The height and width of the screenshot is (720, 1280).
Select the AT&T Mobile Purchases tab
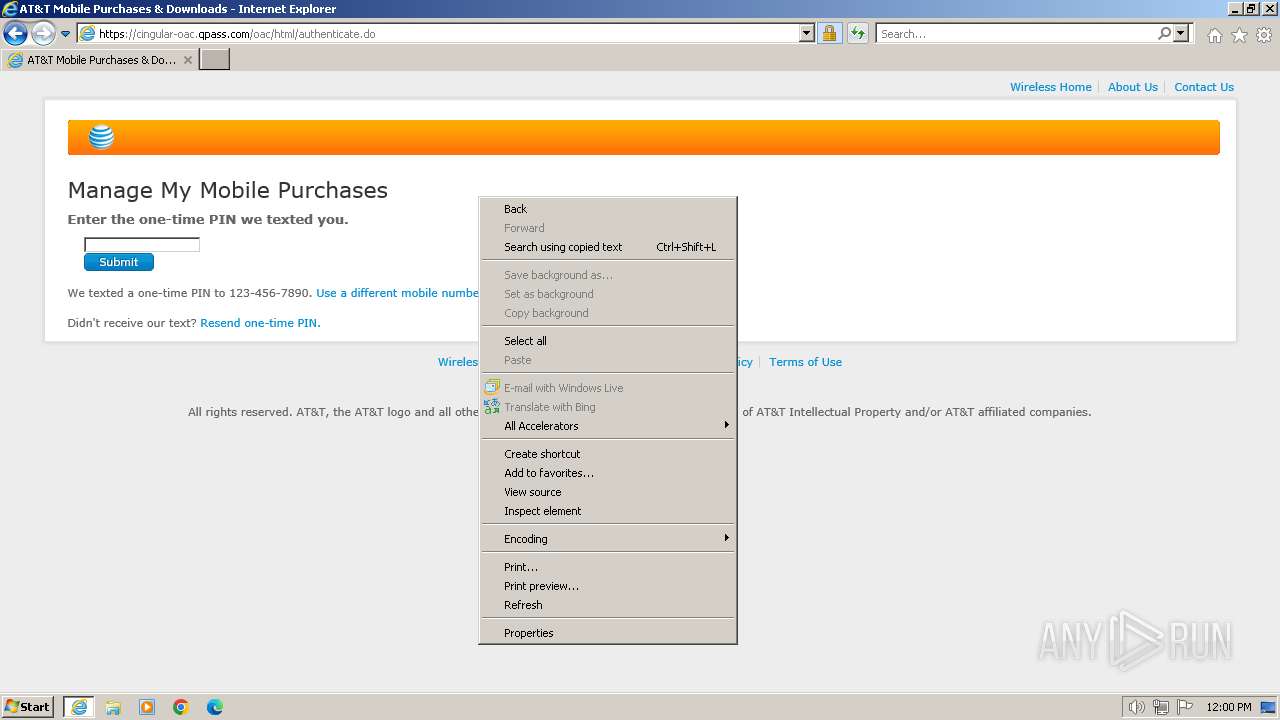[100, 60]
